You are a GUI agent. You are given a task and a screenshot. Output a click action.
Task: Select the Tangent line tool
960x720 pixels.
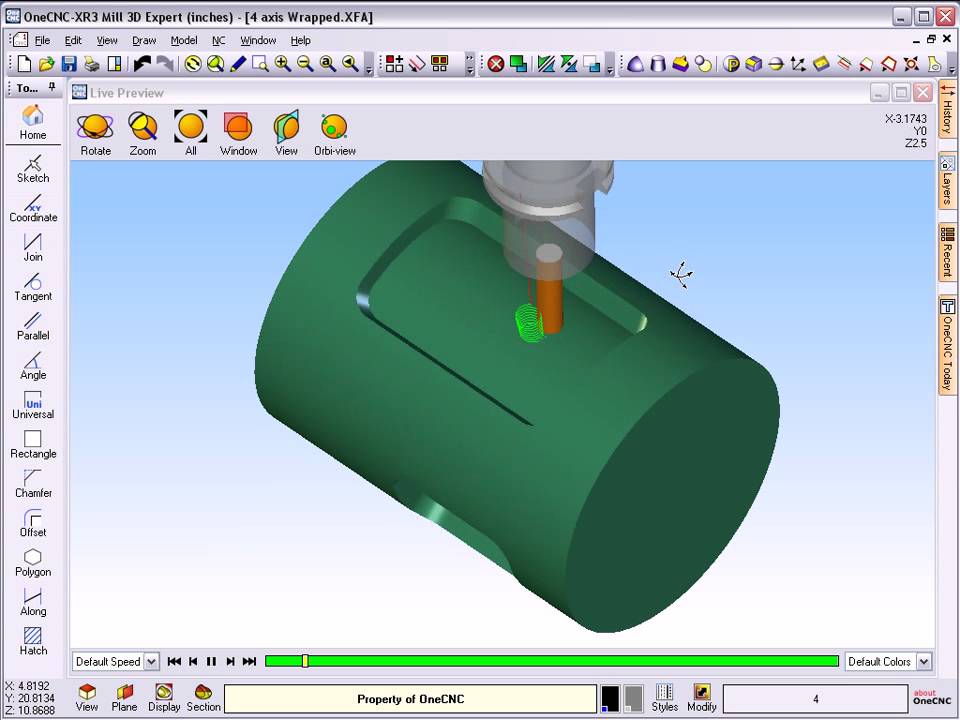(33, 287)
